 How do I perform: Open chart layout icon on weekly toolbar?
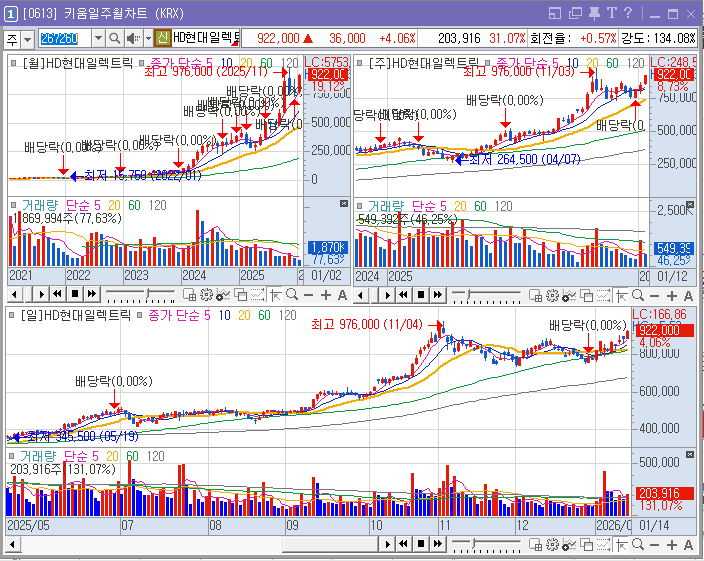[x=535, y=295]
